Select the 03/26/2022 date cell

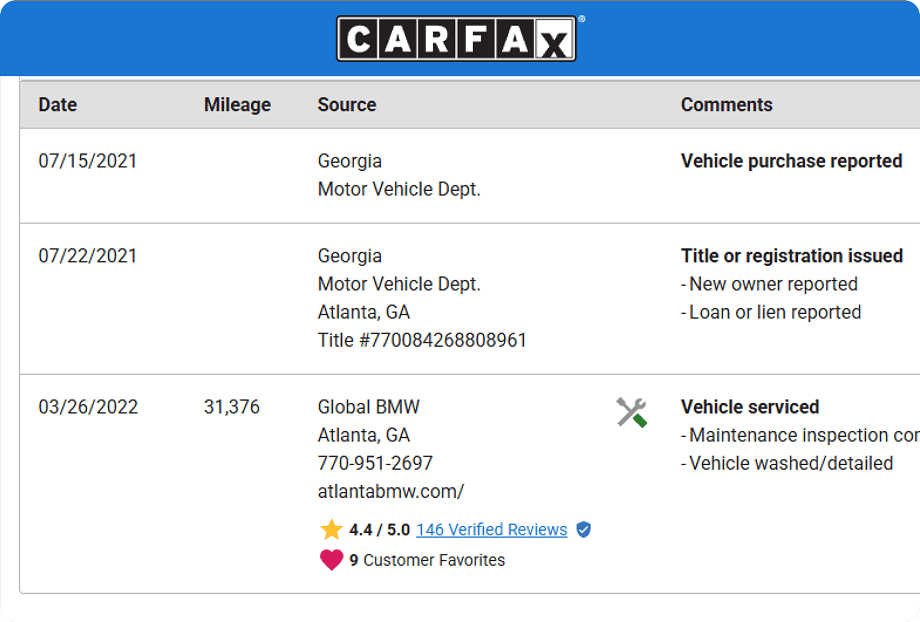click(x=88, y=407)
